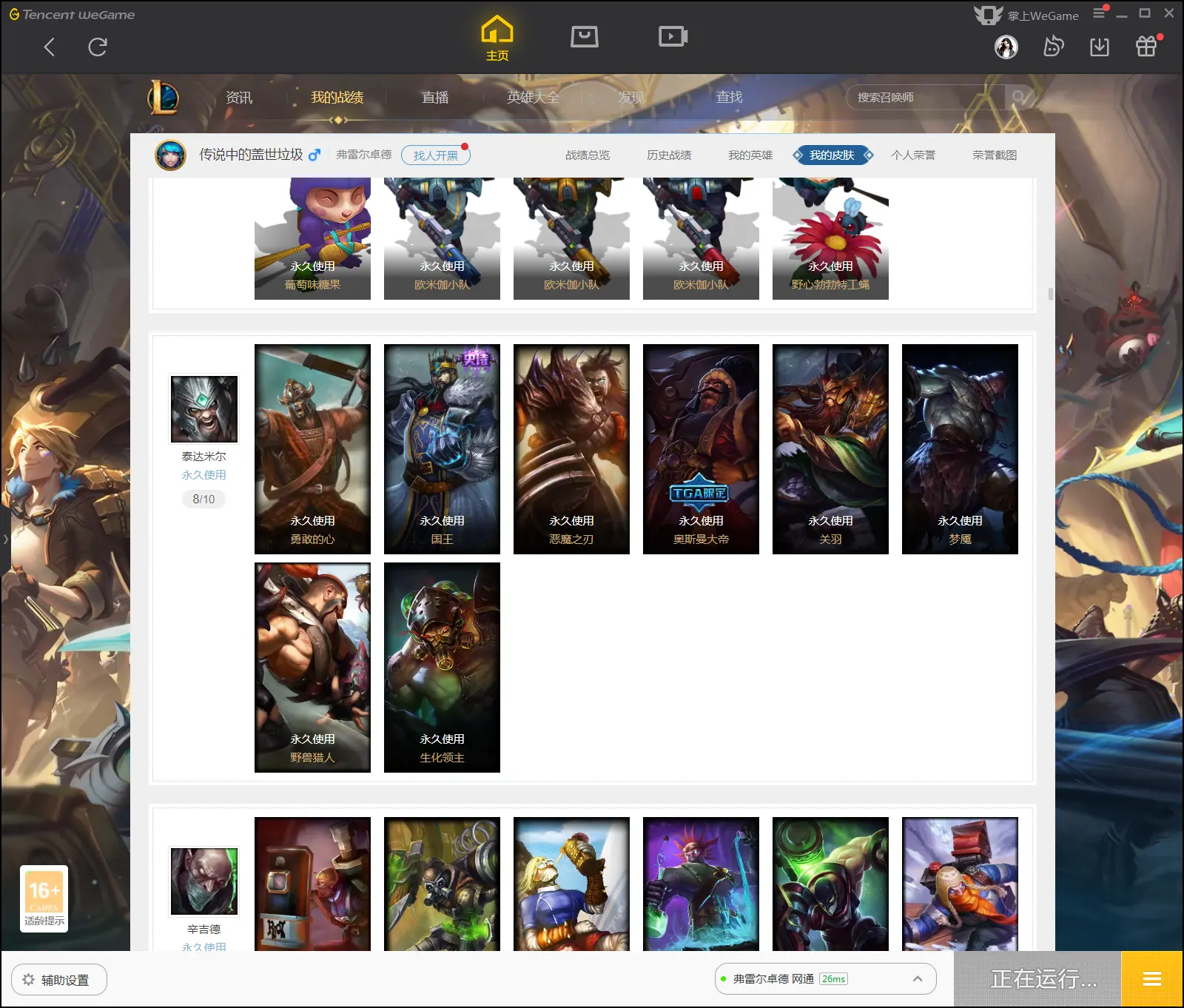Click the 正在运行 status button
This screenshot has height=1008, width=1184.
[1037, 979]
